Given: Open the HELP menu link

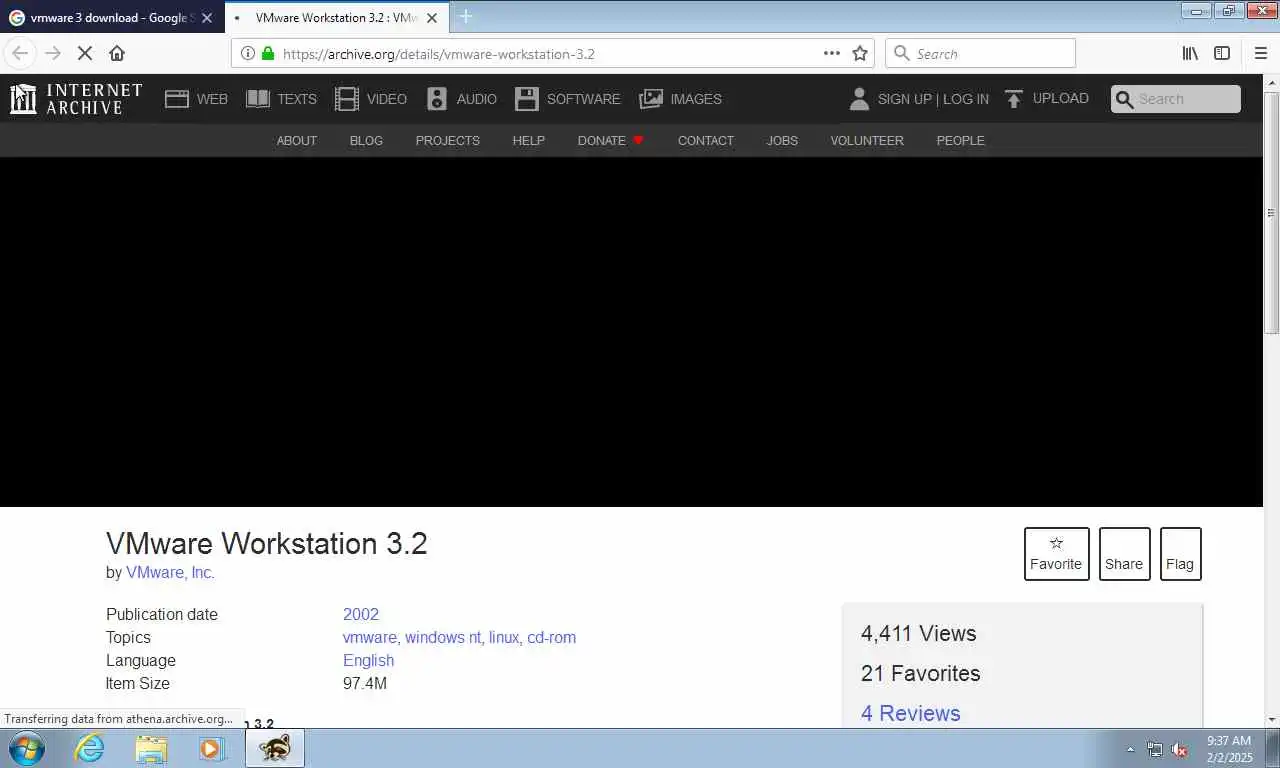Looking at the screenshot, I should [529, 141].
